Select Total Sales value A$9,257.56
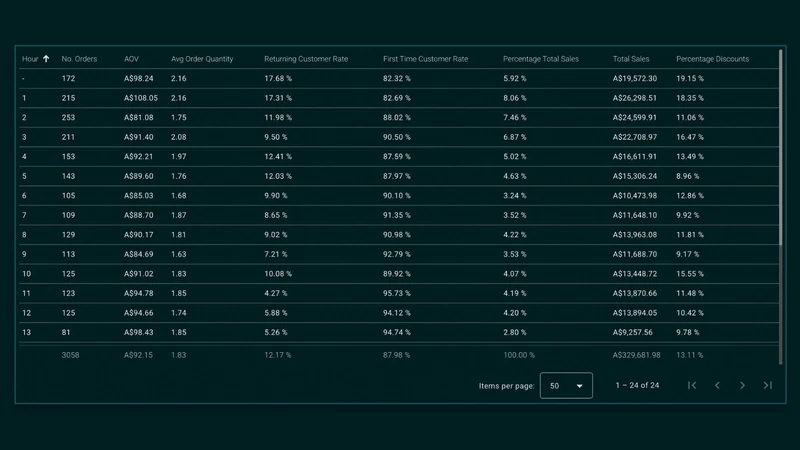This screenshot has width=800, height=450. [633, 332]
